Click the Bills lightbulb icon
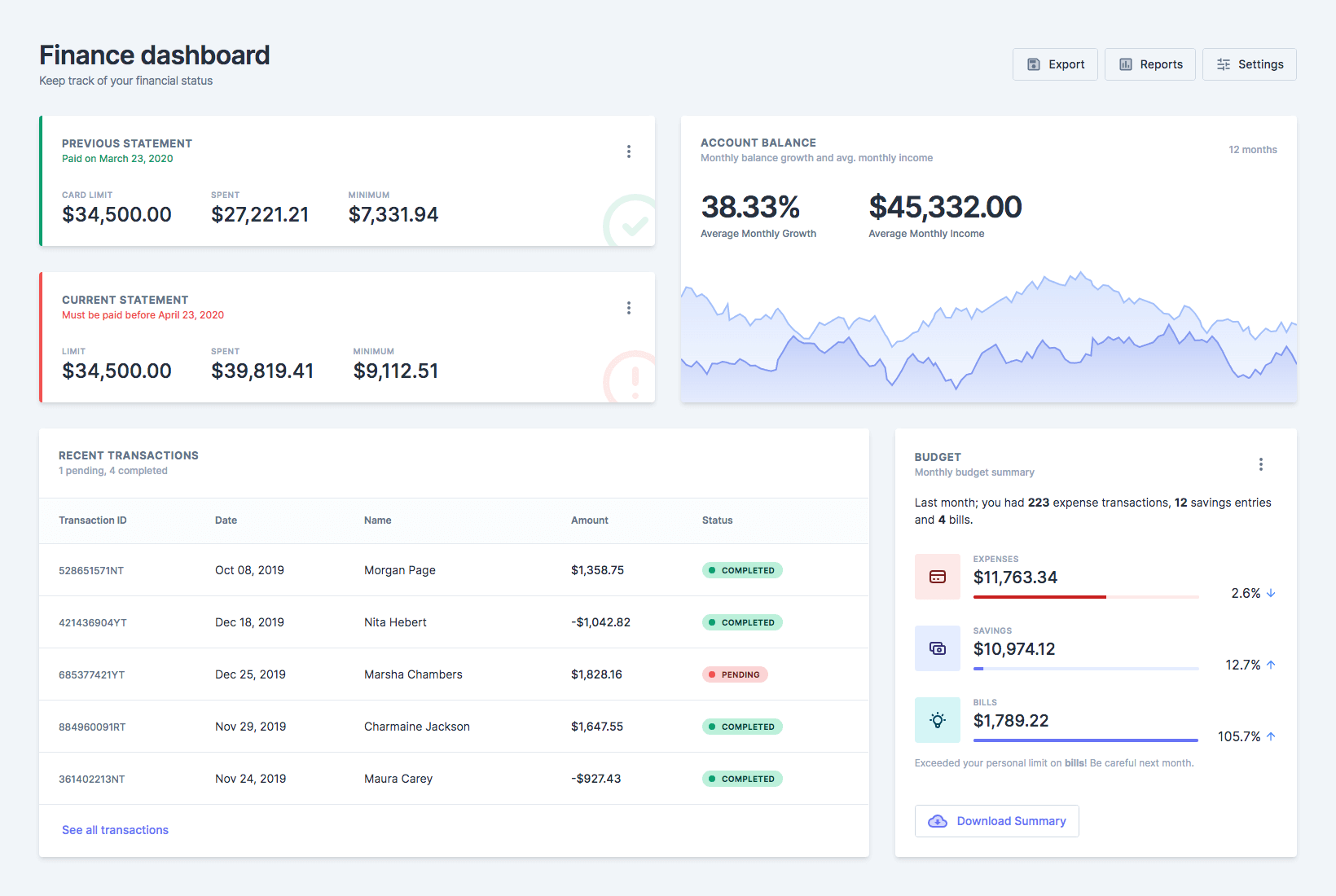The image size is (1336, 896). pyautogui.click(x=937, y=720)
